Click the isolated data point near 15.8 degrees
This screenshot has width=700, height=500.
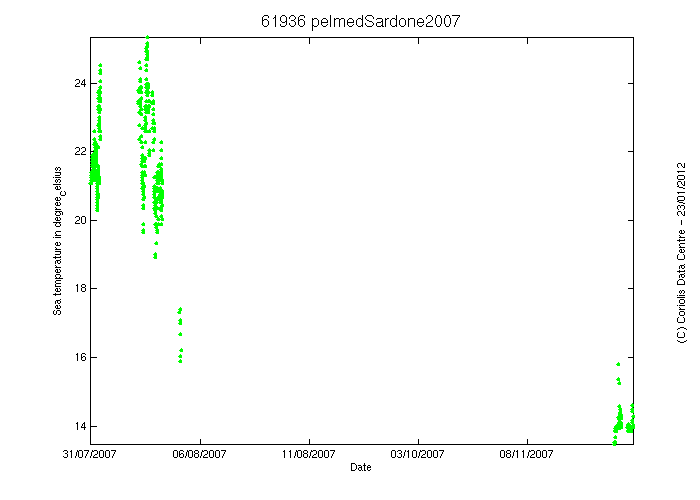click(618, 364)
